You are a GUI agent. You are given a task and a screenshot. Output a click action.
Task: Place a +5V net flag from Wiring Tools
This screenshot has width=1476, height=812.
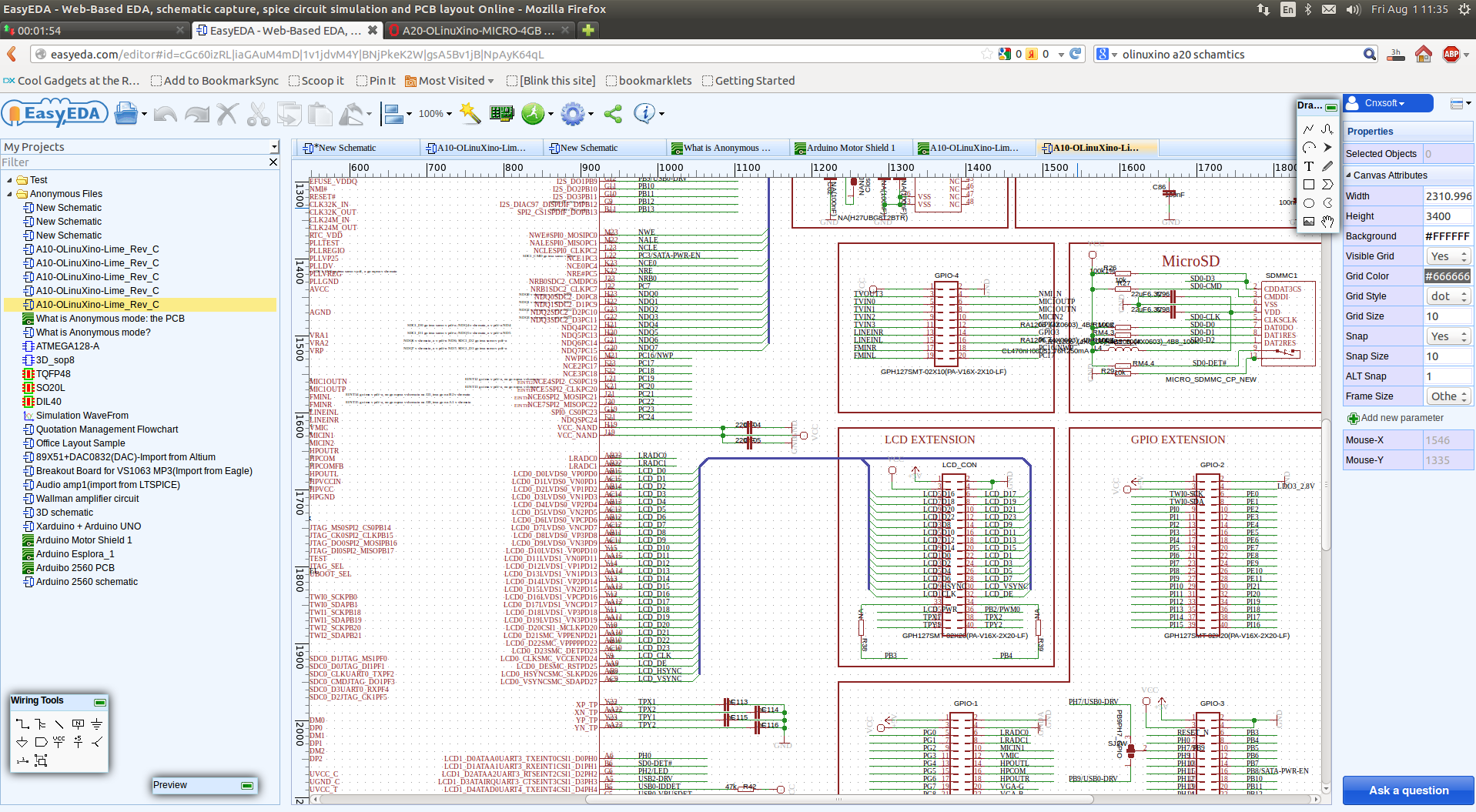[x=78, y=742]
